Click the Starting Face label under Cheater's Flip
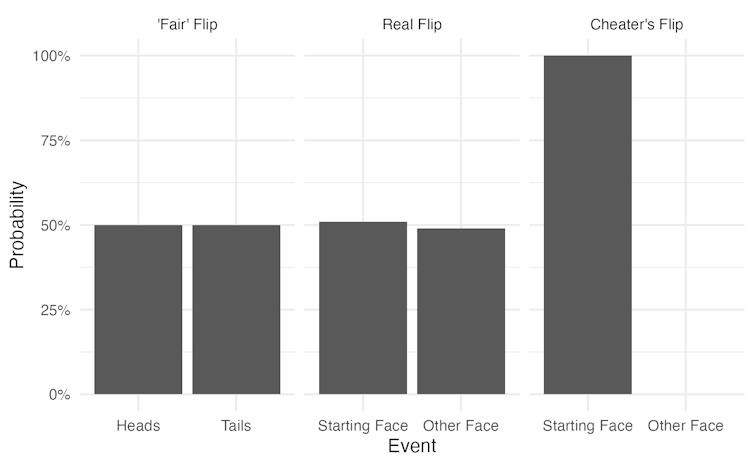 coord(587,426)
